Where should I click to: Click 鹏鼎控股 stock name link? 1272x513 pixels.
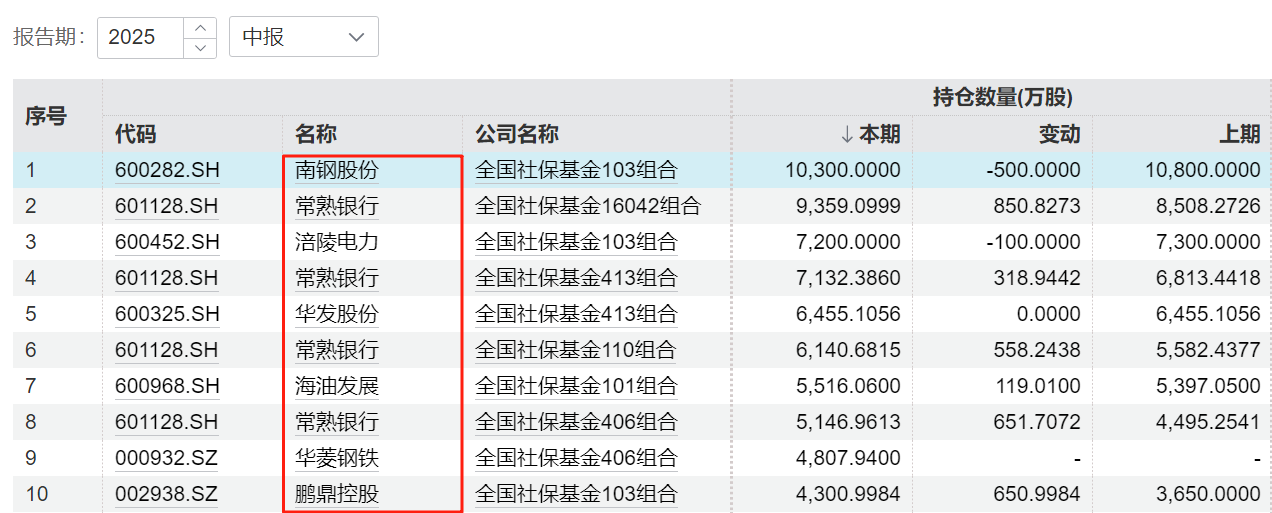(x=337, y=494)
